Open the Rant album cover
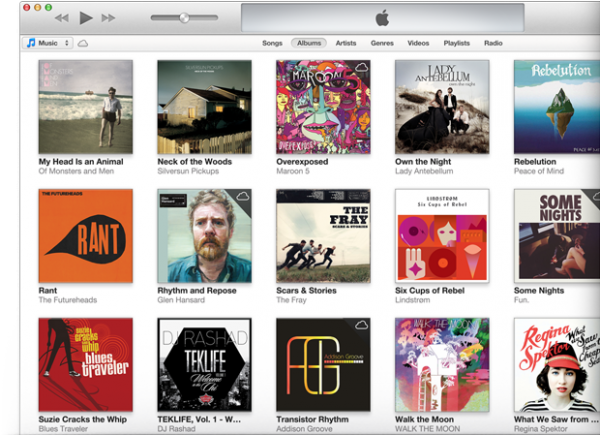Viewport: 600px width, 435px height. pyautogui.click(x=86, y=236)
